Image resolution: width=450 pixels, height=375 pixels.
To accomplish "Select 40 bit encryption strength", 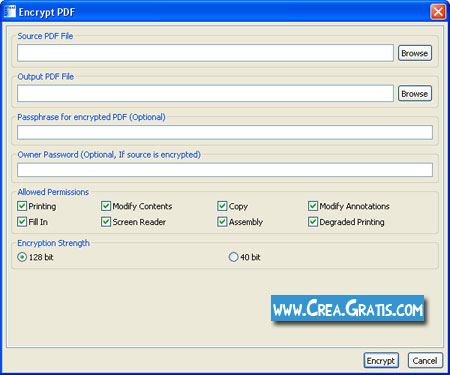I will (233, 257).
